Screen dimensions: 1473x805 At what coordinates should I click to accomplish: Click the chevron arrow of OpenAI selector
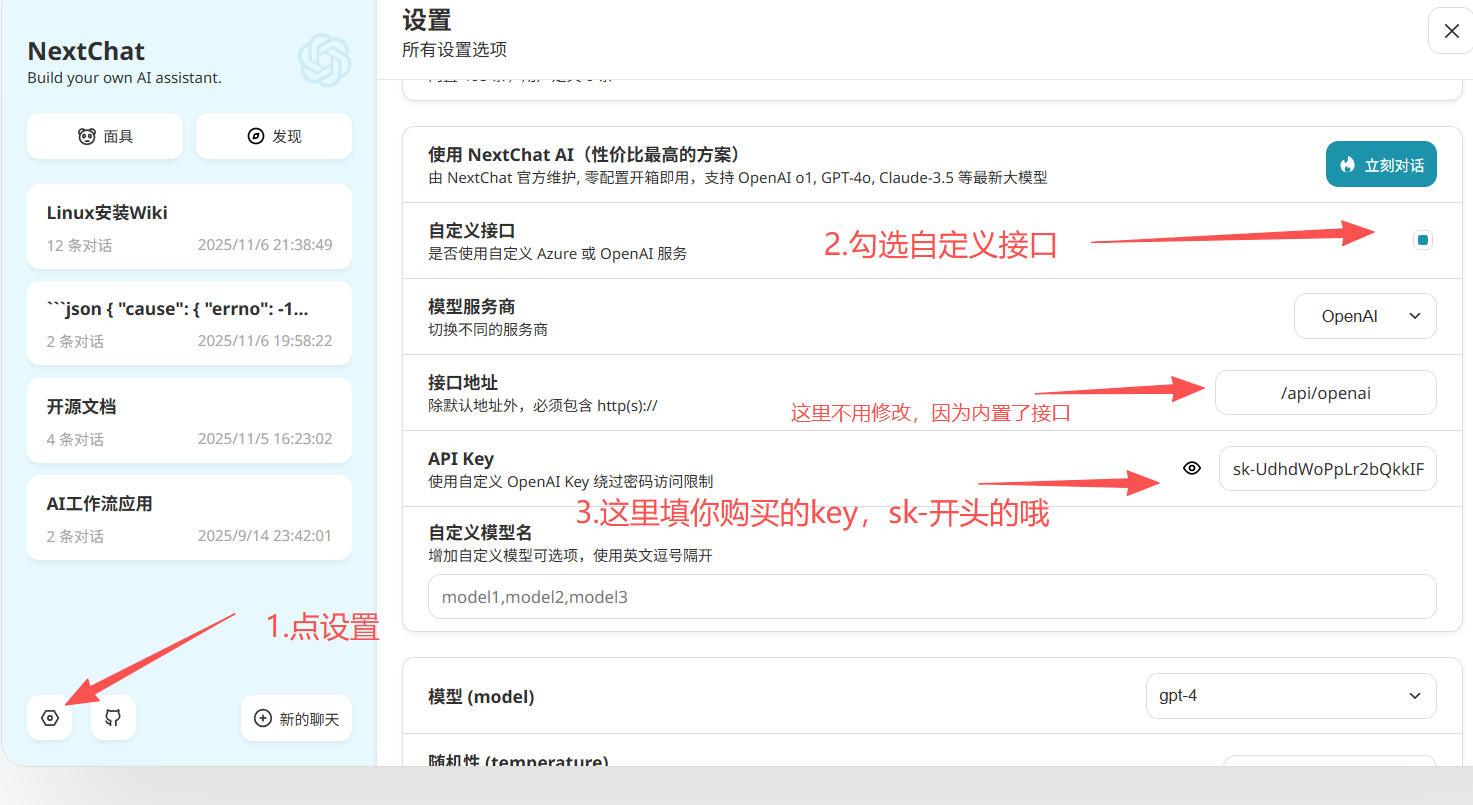(x=1414, y=316)
